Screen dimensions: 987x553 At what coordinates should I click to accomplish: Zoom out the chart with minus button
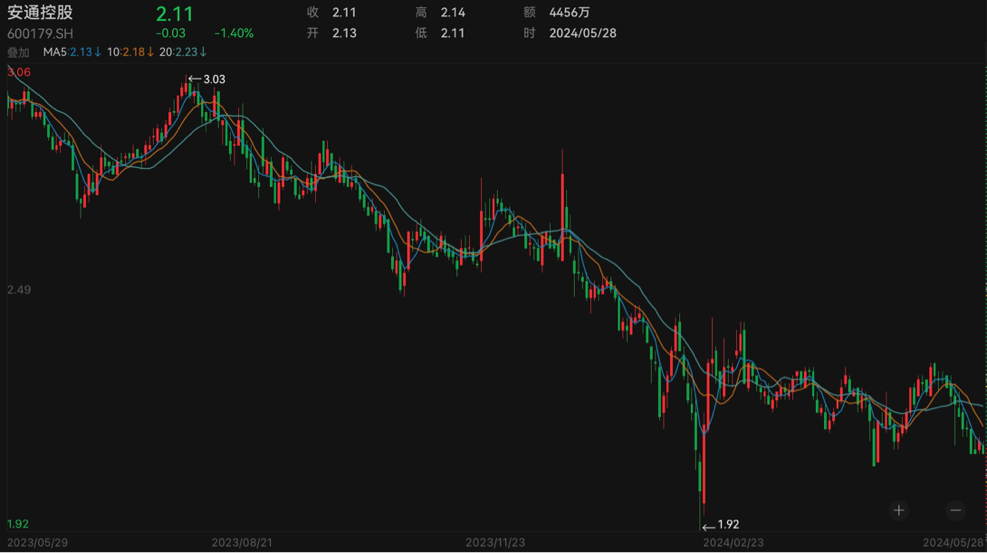[x=956, y=510]
